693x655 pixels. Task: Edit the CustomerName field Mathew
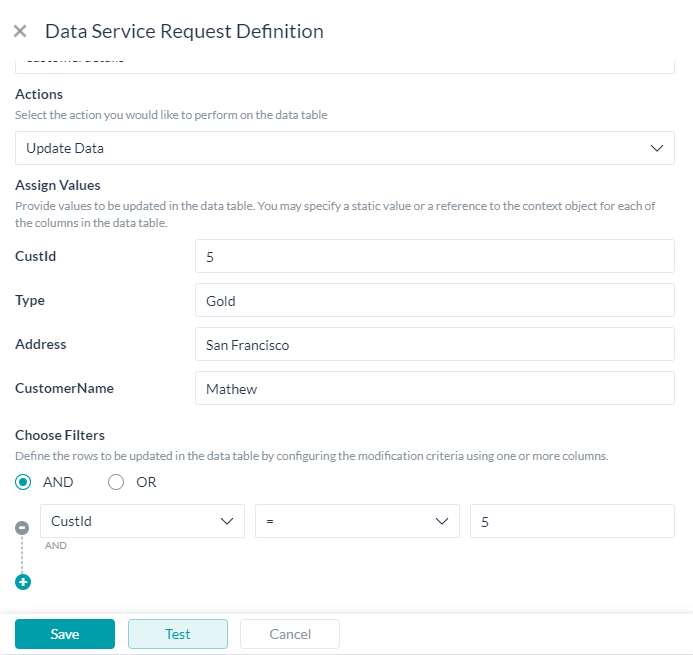(x=435, y=388)
